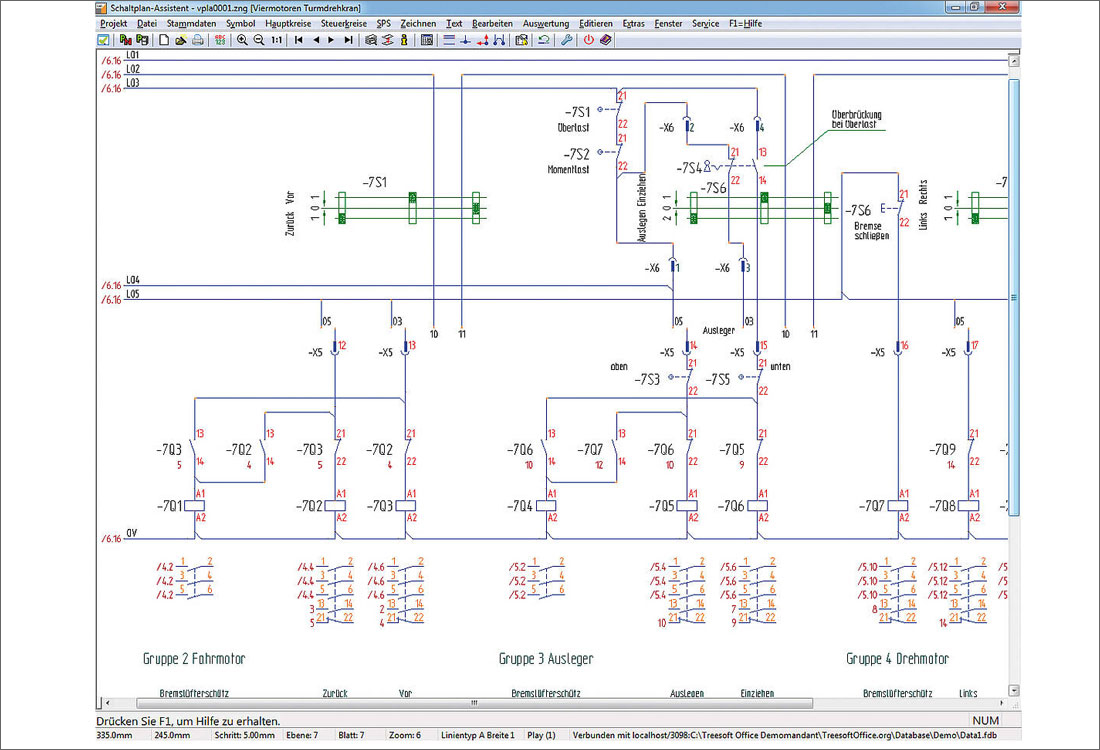Image resolution: width=1100 pixels, height=750 pixels.
Task: Open the PM project manager icon
Action: pyautogui.click(x=126, y=41)
